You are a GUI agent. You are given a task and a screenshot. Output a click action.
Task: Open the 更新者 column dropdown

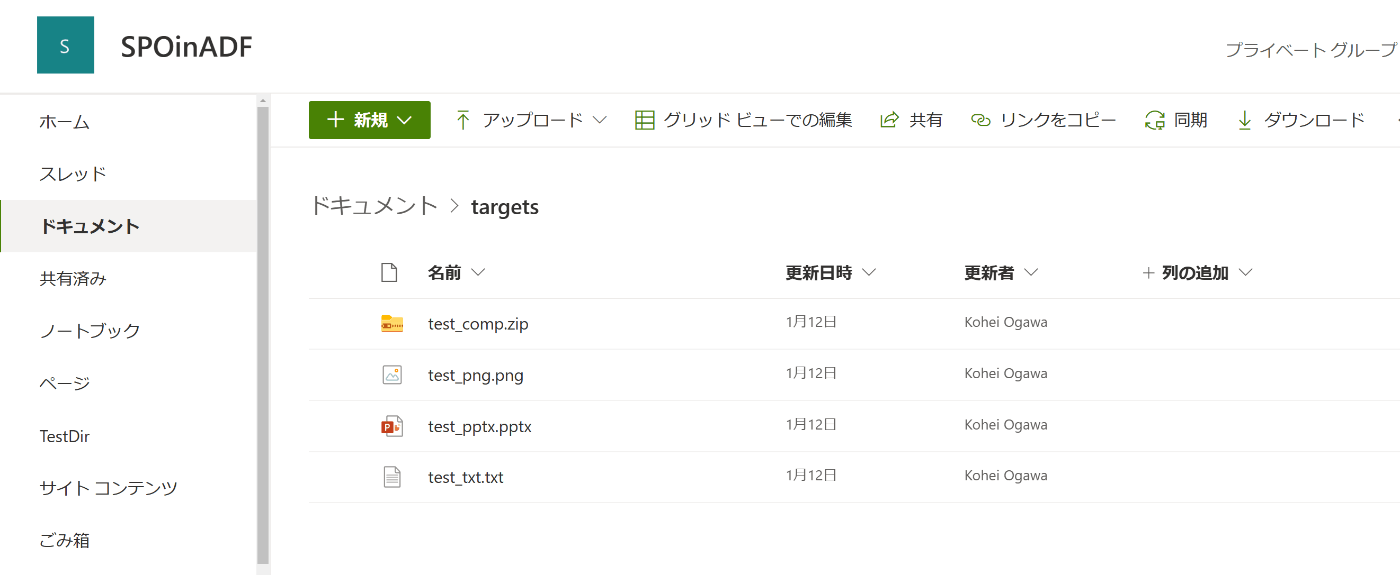coord(1031,273)
